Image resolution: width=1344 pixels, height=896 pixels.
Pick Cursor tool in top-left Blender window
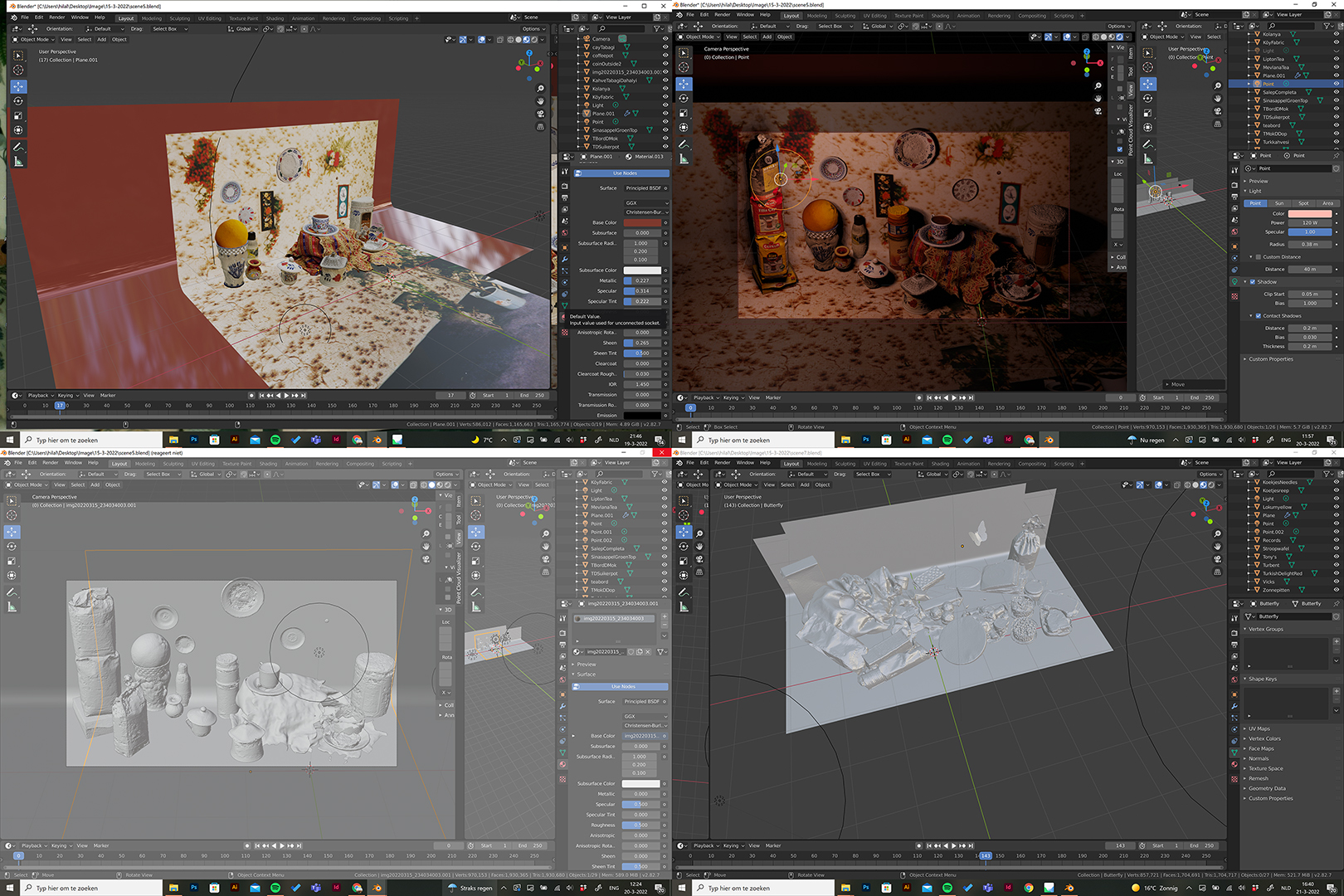(x=18, y=71)
